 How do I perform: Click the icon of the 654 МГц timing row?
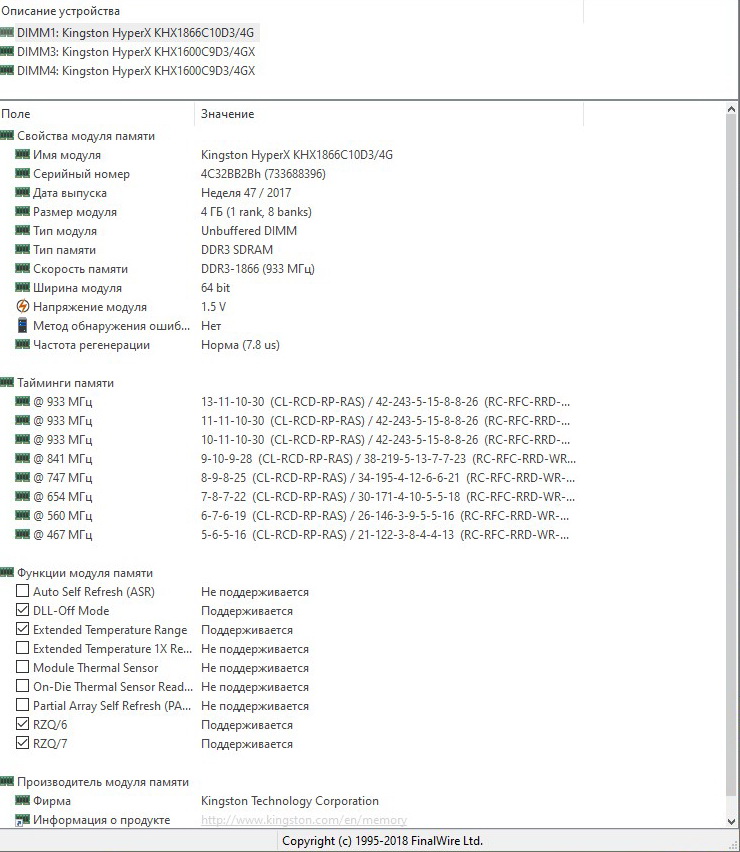(x=22, y=496)
